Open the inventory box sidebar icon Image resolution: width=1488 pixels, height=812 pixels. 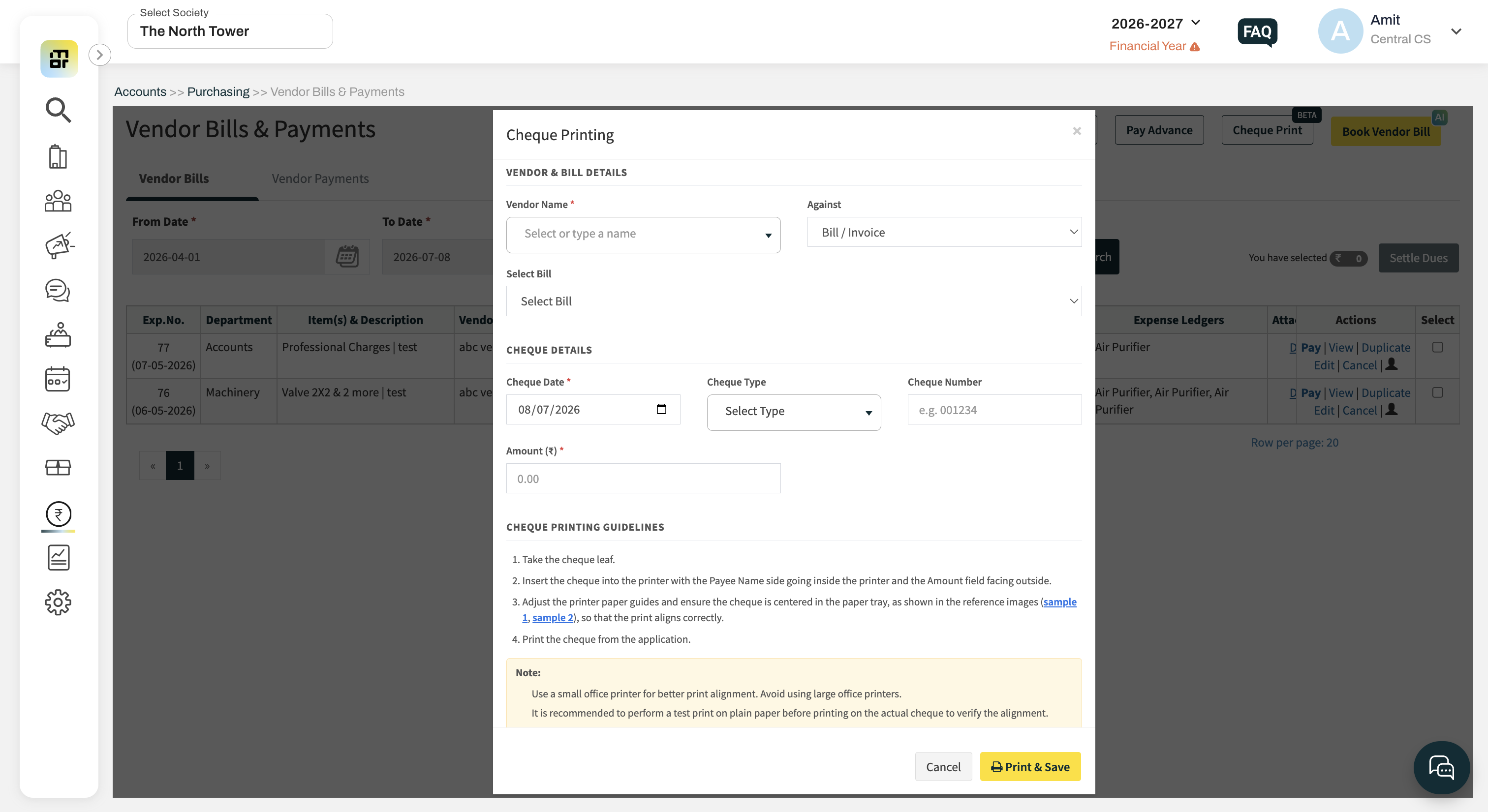[x=58, y=467]
